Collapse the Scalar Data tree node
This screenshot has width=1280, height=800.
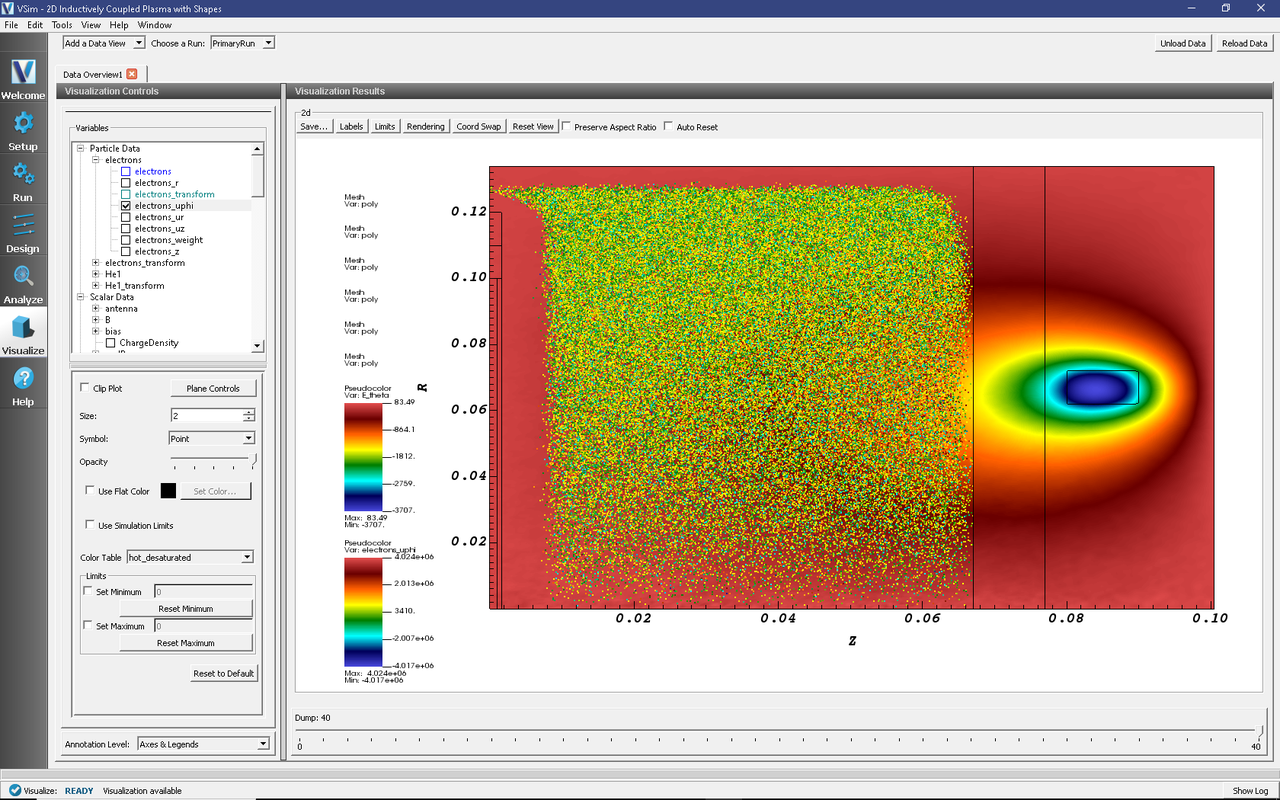(80, 297)
